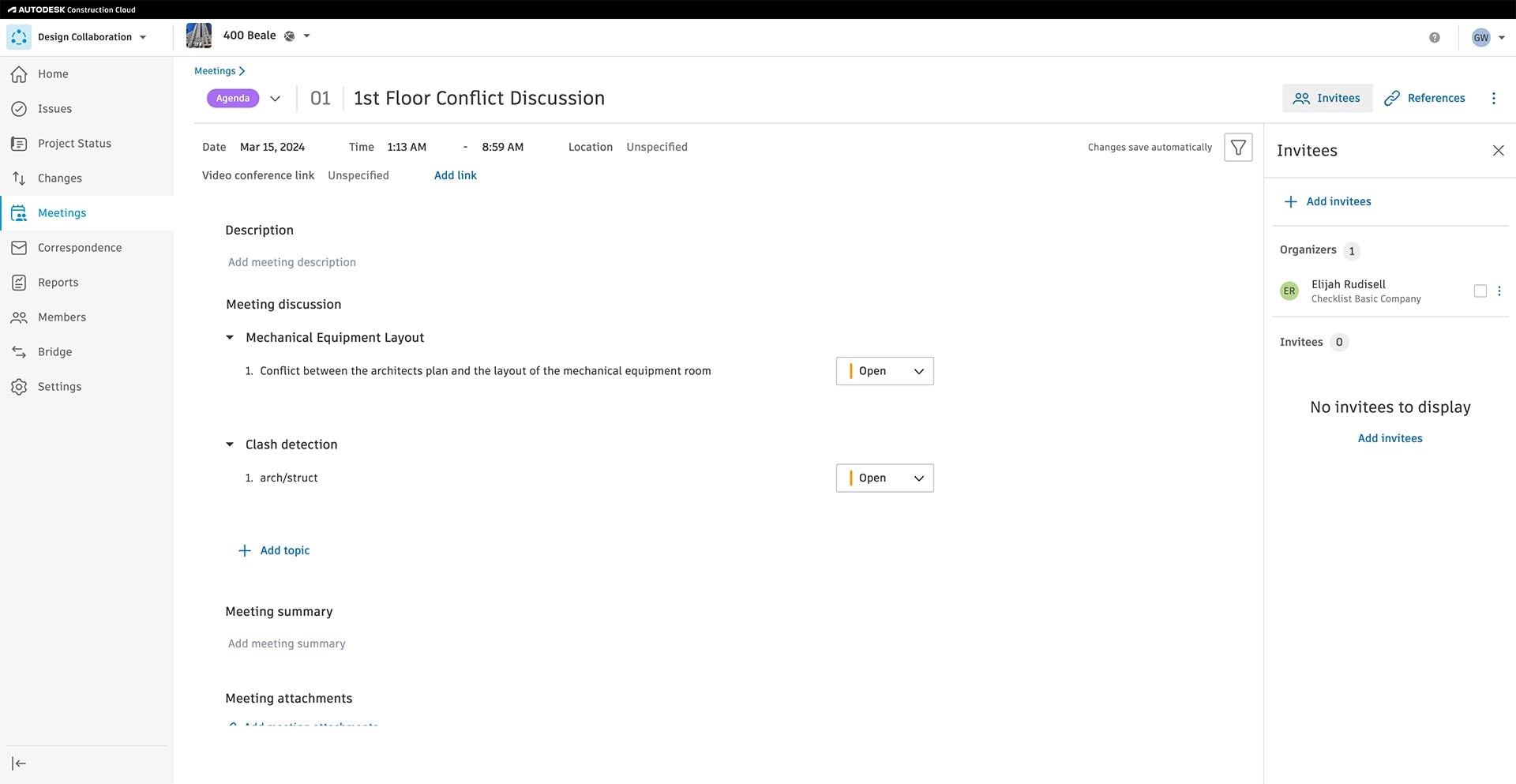
Task: Open the meeting more options menu
Action: pos(1493,98)
